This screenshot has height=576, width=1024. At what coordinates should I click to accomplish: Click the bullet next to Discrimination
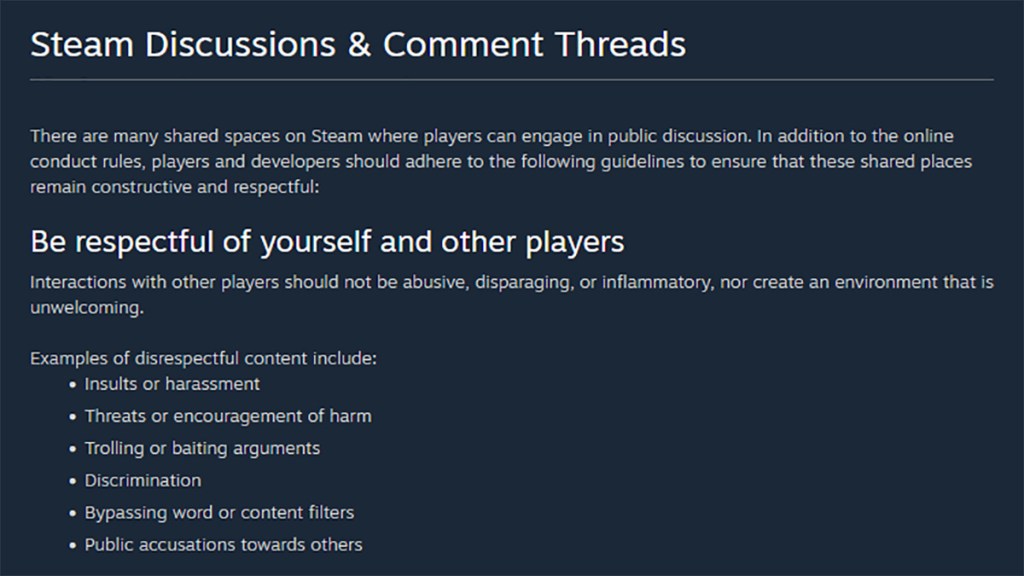(x=73, y=481)
